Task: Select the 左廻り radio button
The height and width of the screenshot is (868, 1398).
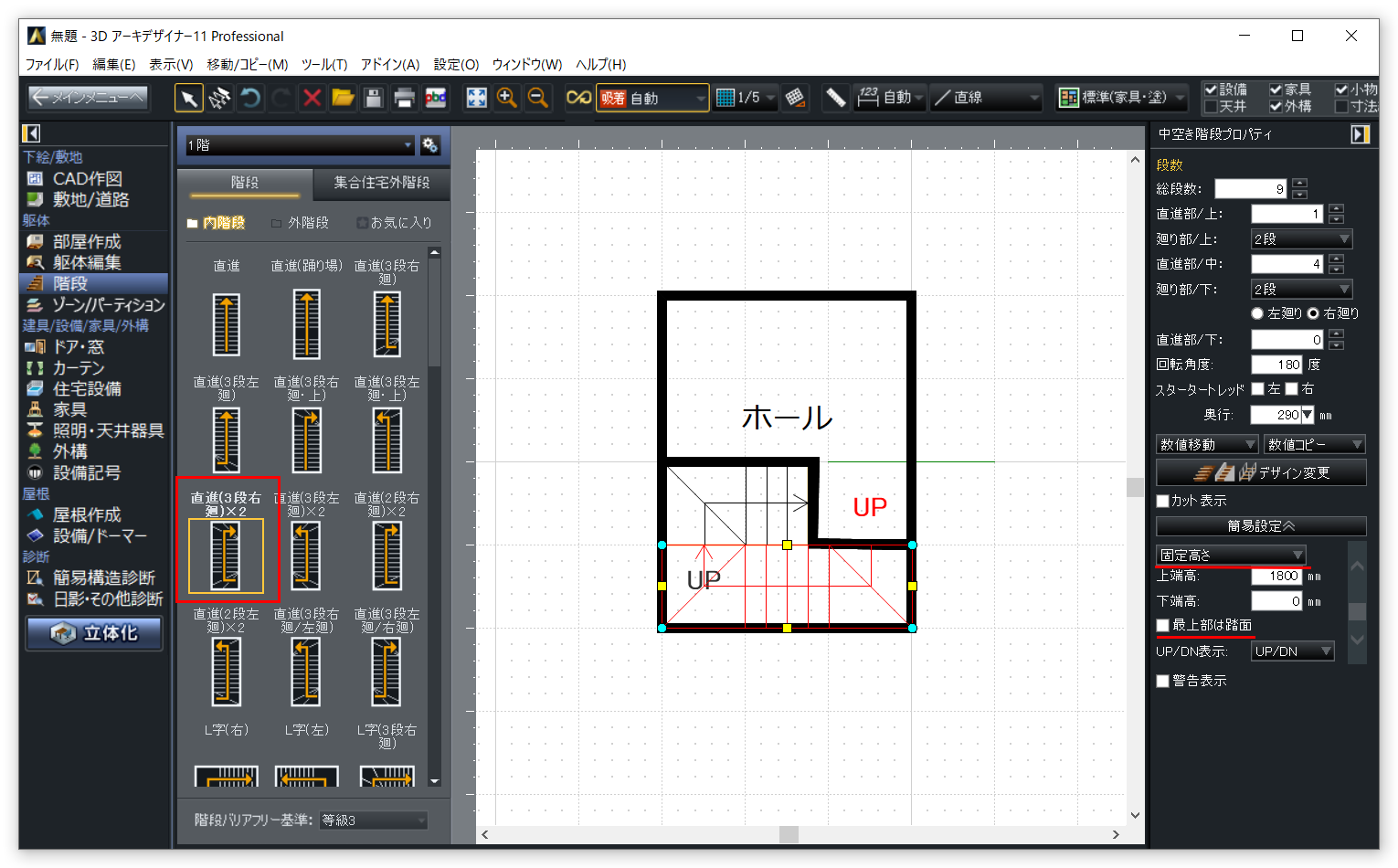Action: click(1257, 313)
